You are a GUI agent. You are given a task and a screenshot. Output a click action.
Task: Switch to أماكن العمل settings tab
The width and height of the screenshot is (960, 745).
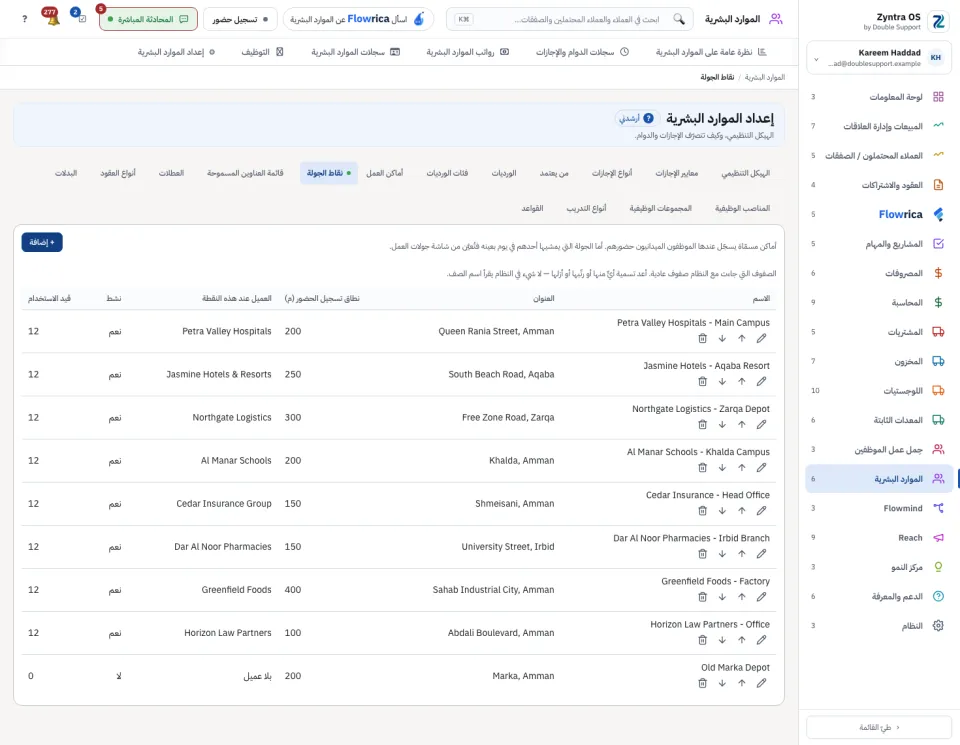pyautogui.click(x=384, y=173)
